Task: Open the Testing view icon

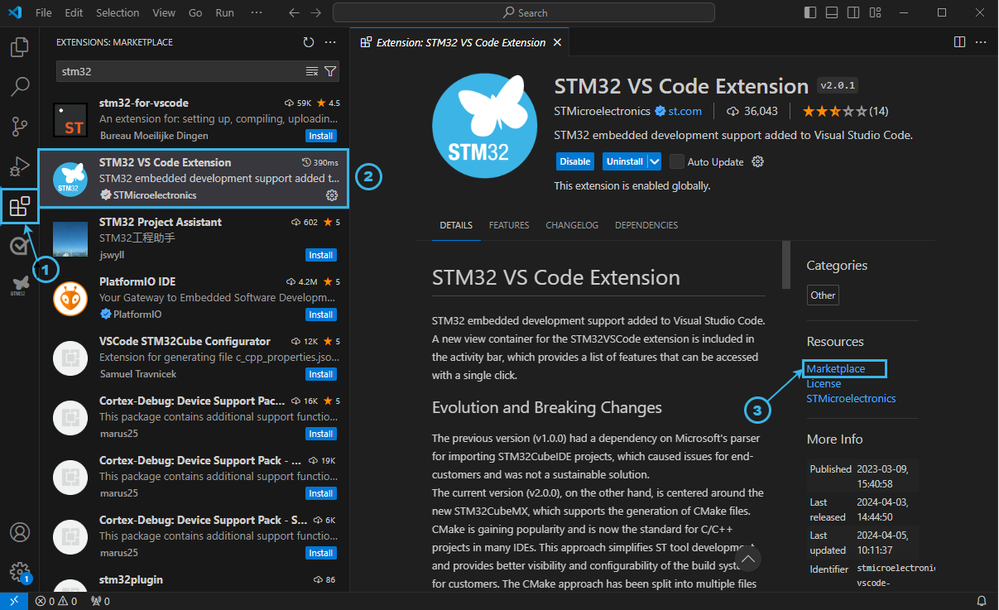Action: point(20,245)
